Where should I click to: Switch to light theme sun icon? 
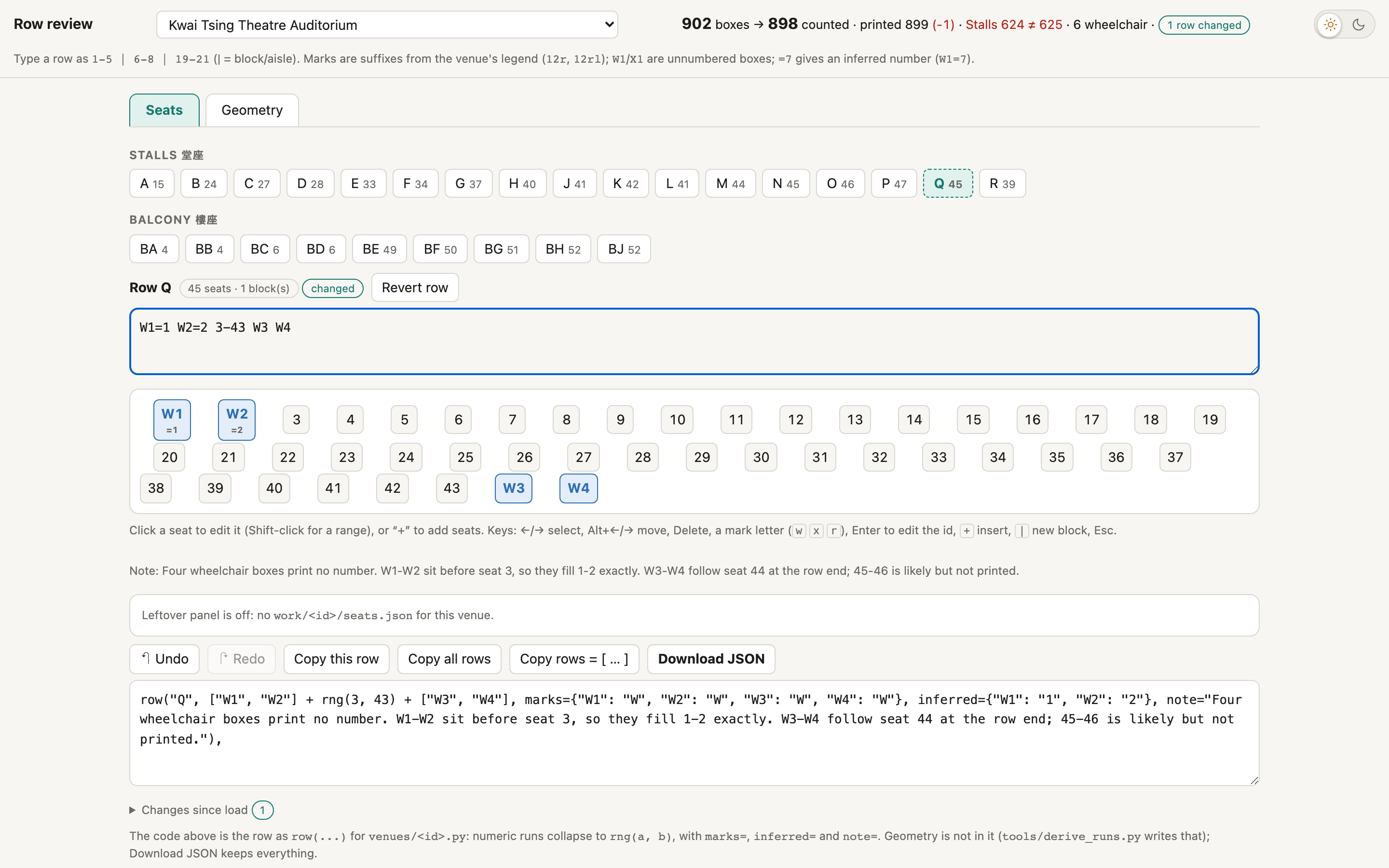click(1331, 25)
